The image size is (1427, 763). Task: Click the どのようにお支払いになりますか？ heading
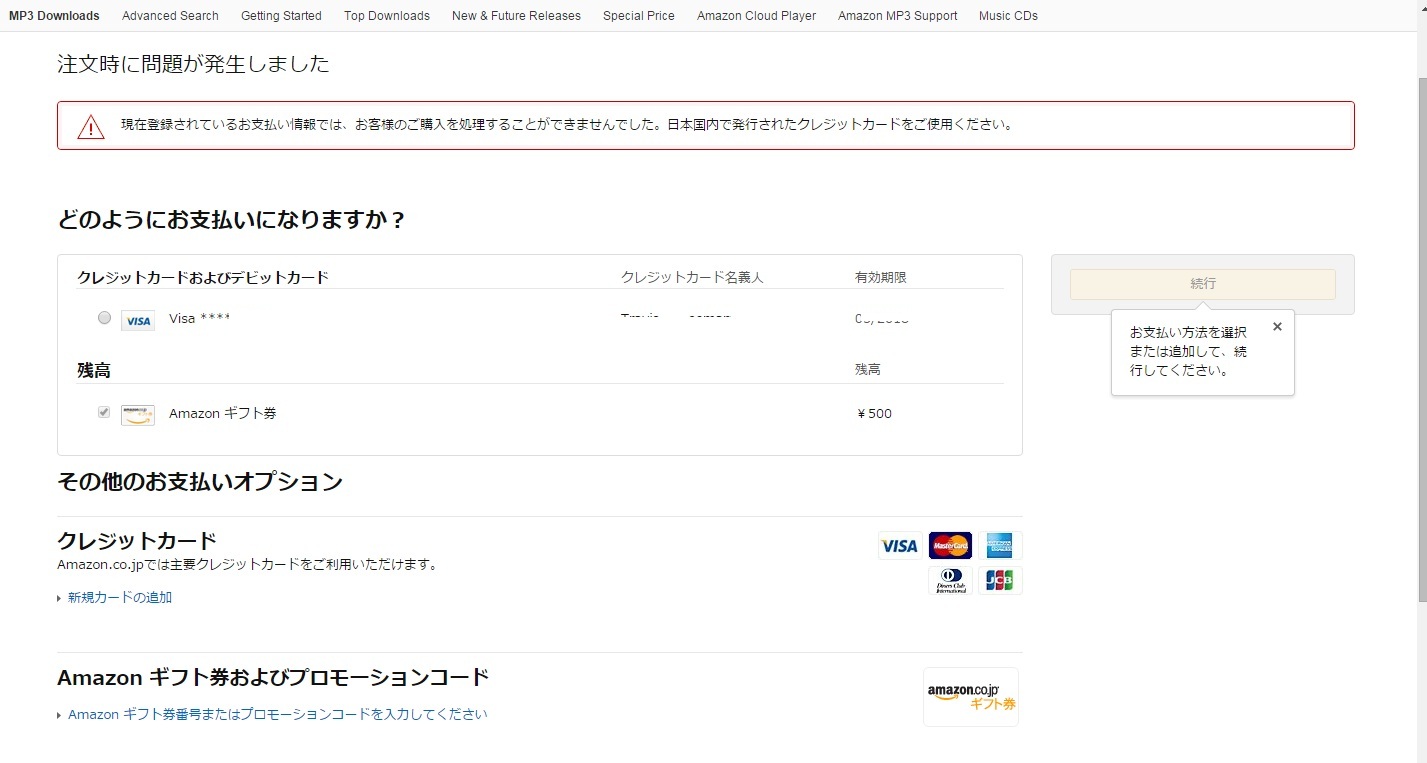pyautogui.click(x=232, y=220)
